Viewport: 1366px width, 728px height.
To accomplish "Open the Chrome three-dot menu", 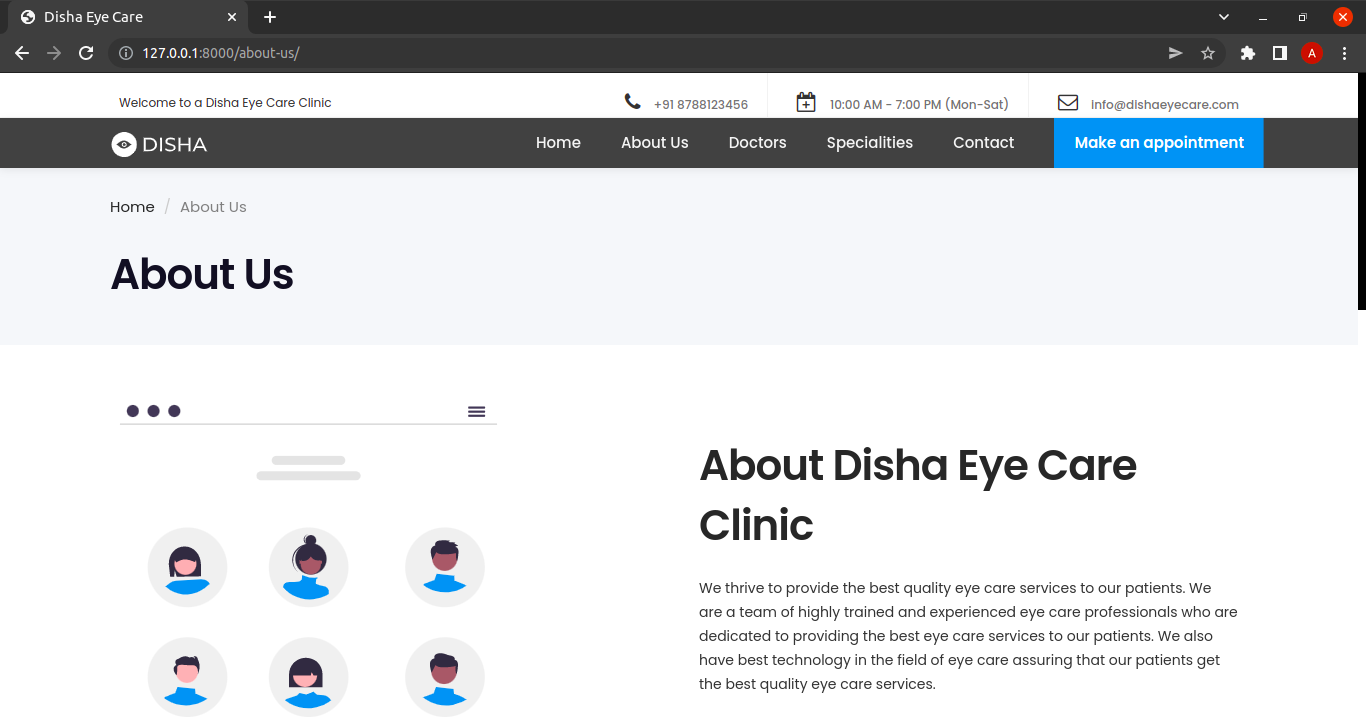I will pyautogui.click(x=1346, y=52).
